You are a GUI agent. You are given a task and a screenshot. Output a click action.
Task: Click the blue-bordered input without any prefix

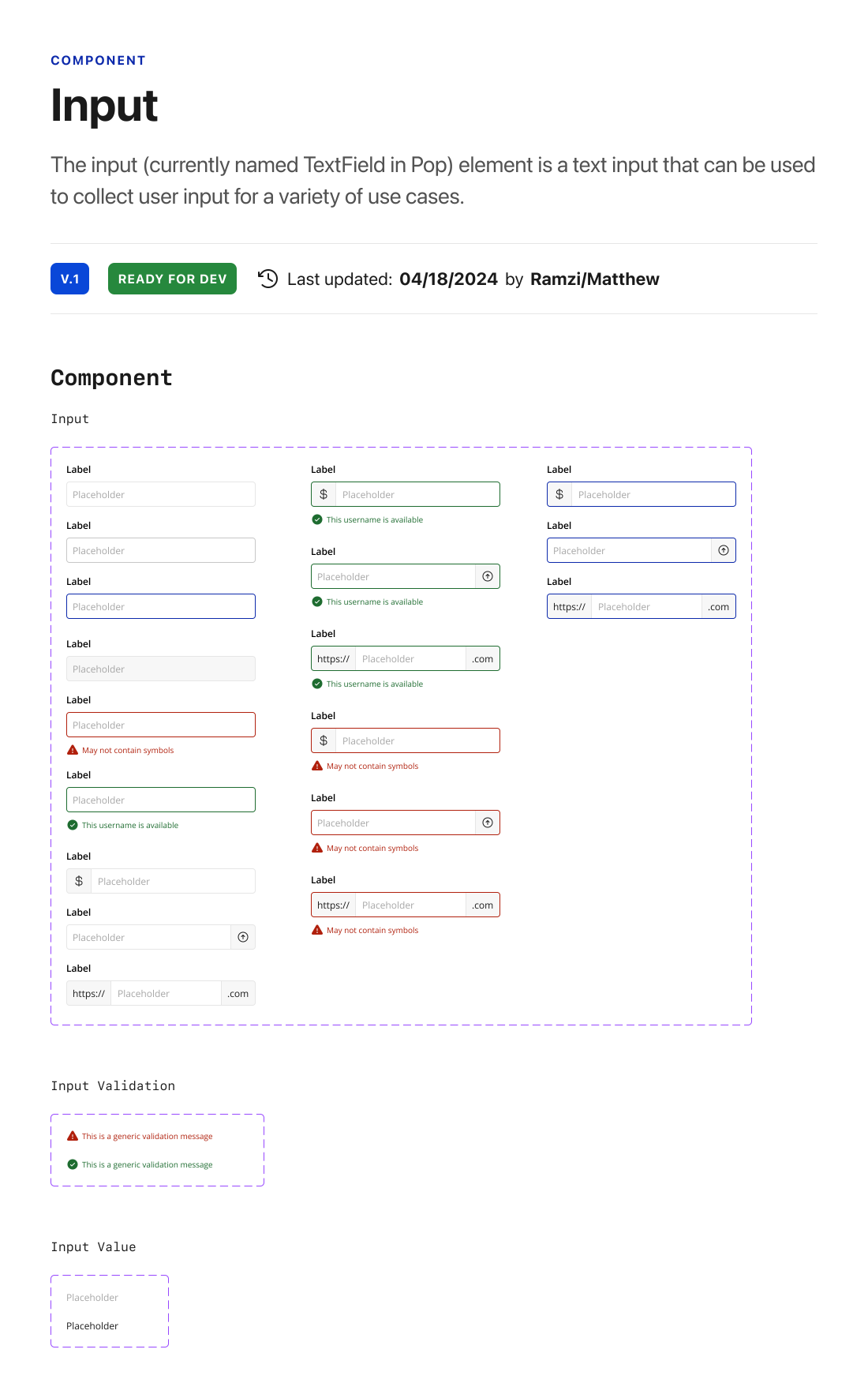tap(161, 606)
